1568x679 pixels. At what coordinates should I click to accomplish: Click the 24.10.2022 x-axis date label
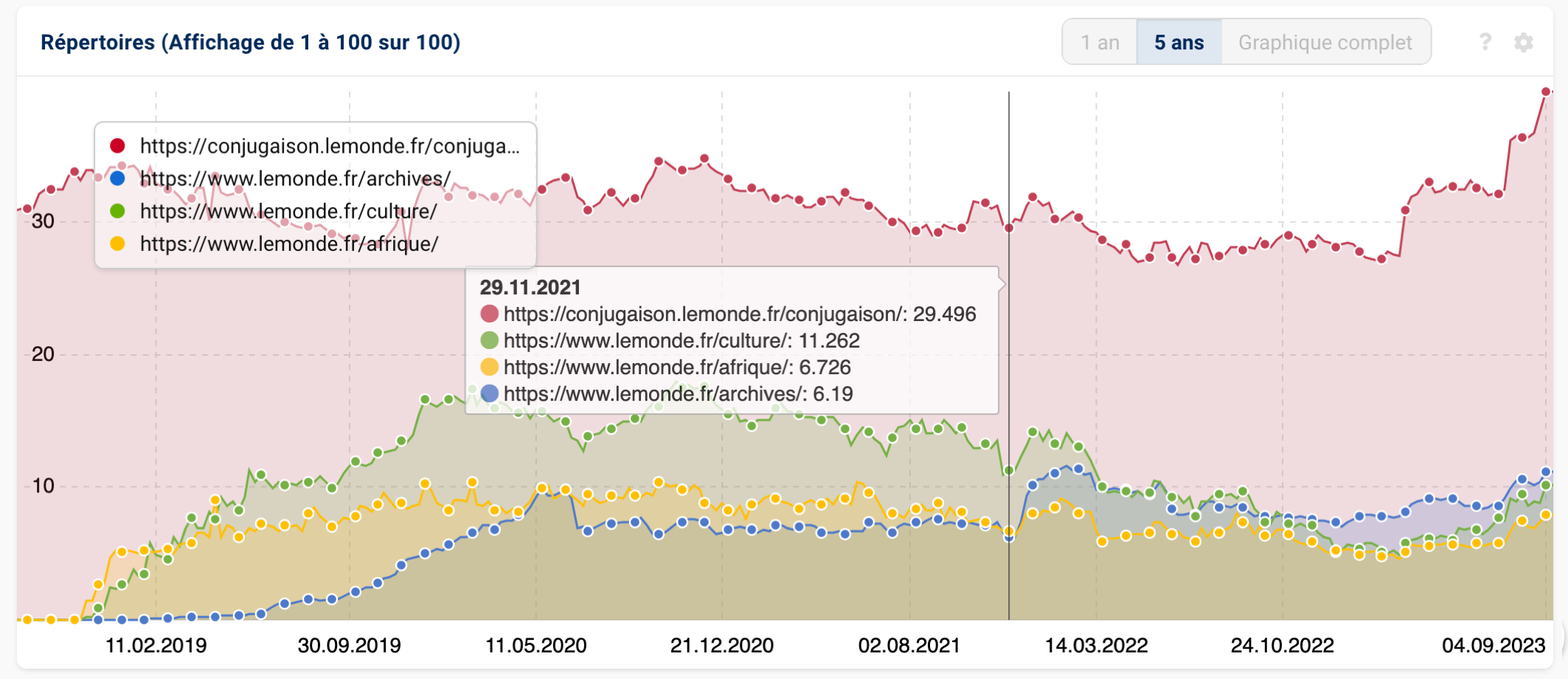click(x=1283, y=646)
